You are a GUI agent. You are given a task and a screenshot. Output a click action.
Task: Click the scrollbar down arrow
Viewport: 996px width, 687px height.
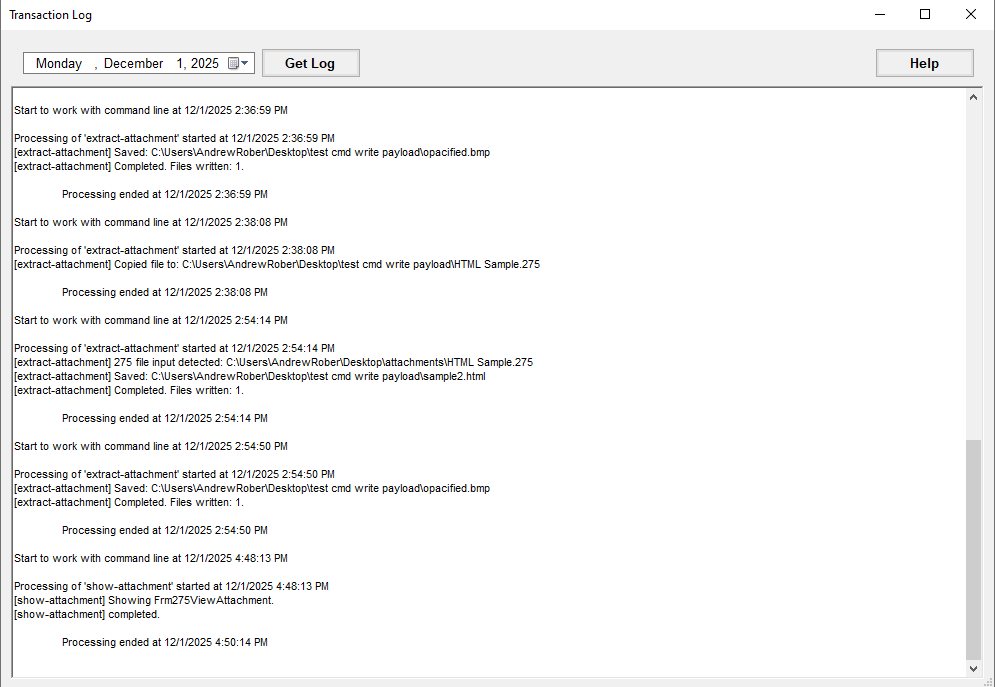pos(973,668)
